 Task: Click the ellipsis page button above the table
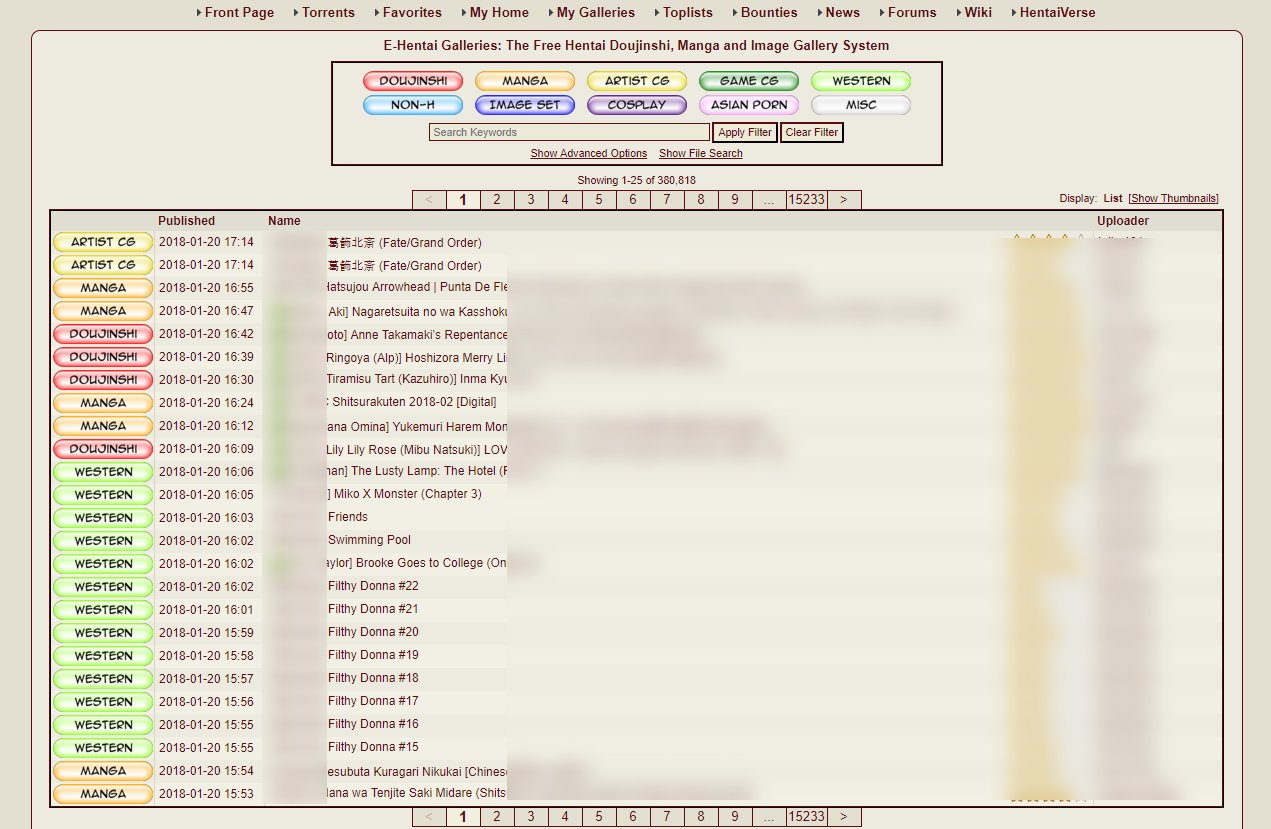click(x=769, y=199)
